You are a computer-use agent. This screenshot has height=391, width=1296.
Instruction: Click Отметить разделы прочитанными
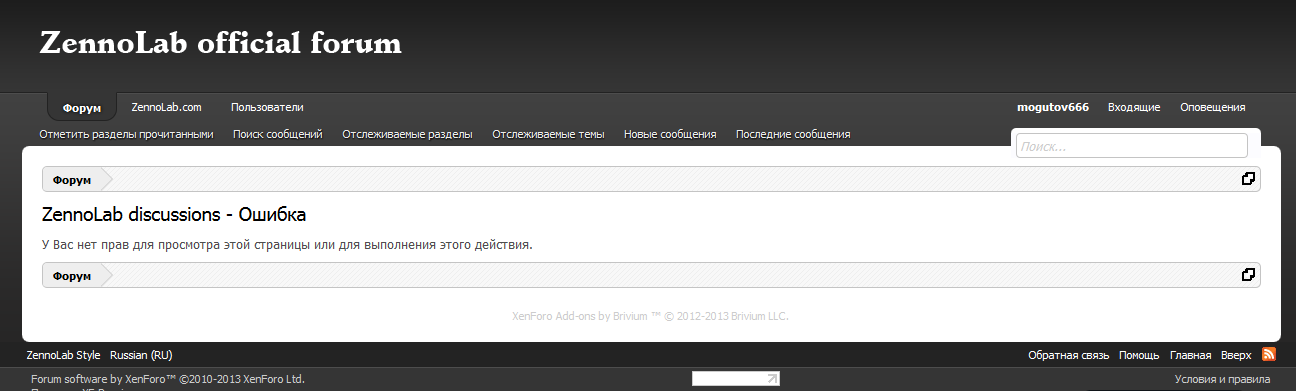126,134
